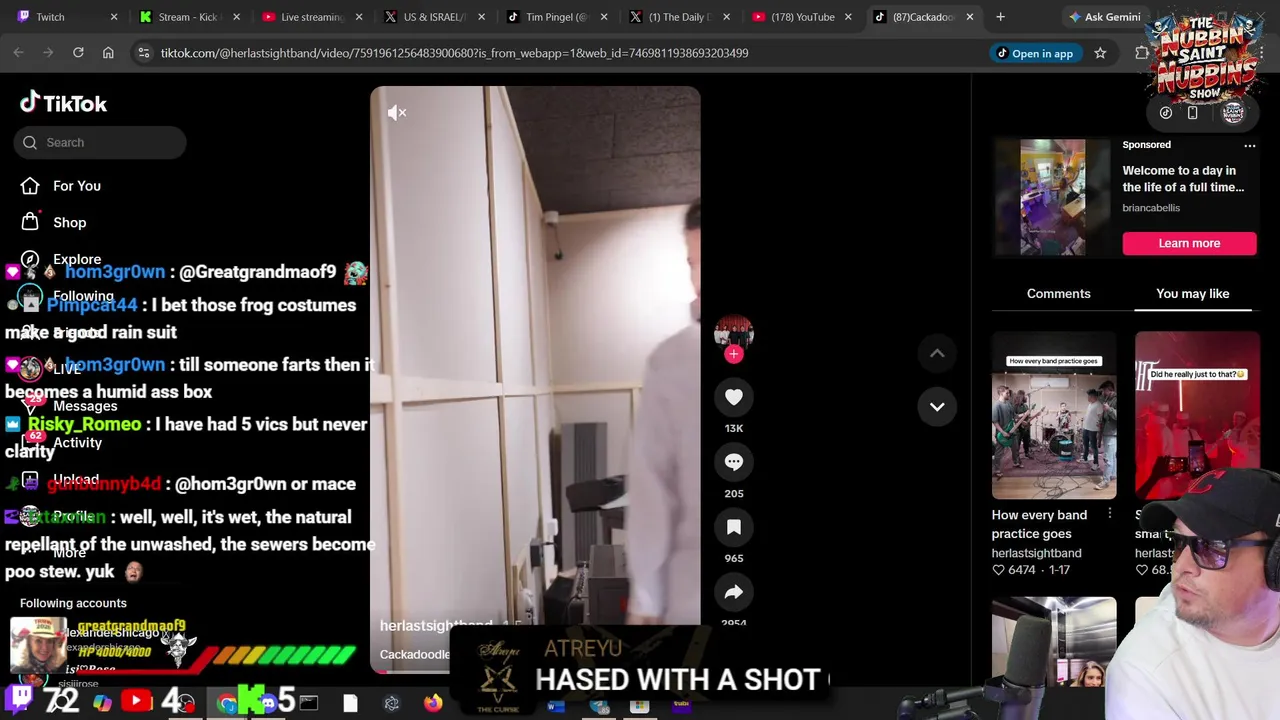
Task: Open Twitch from the taskbar
Action: click(x=21, y=699)
